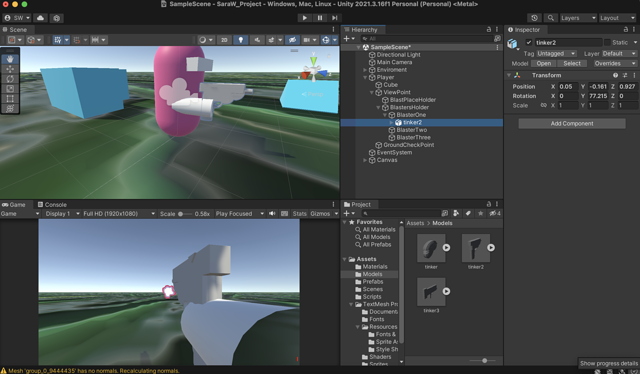Toggle Scene lighting bulb button
640x374 pixels.
[x=241, y=40]
